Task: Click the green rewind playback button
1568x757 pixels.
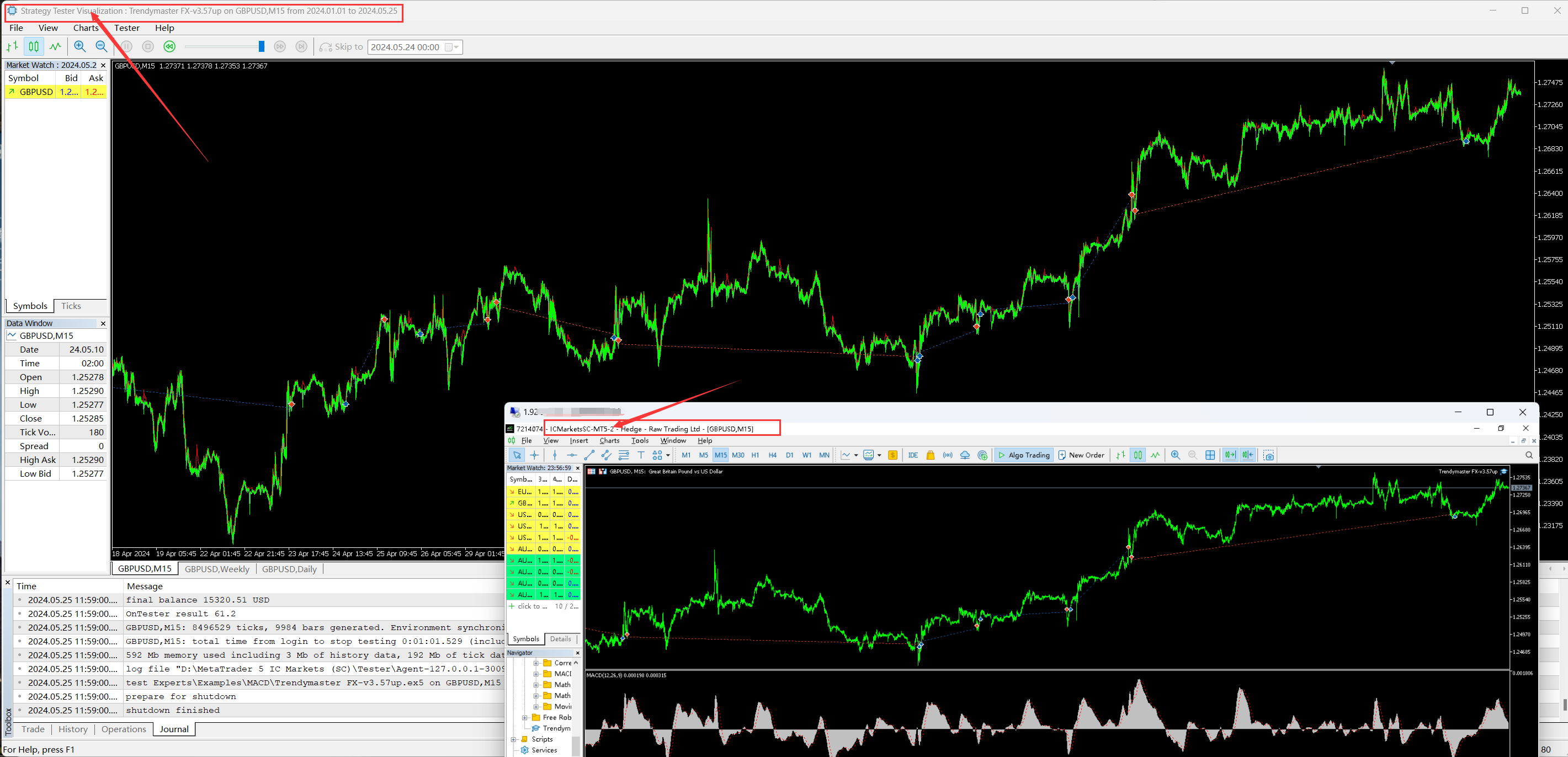Action: [x=170, y=46]
